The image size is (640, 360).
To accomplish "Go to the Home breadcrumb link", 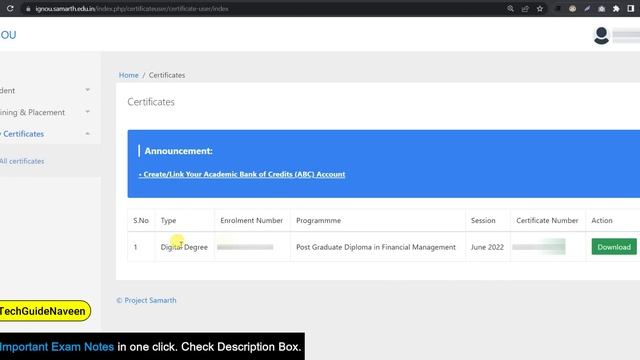I will [x=129, y=75].
